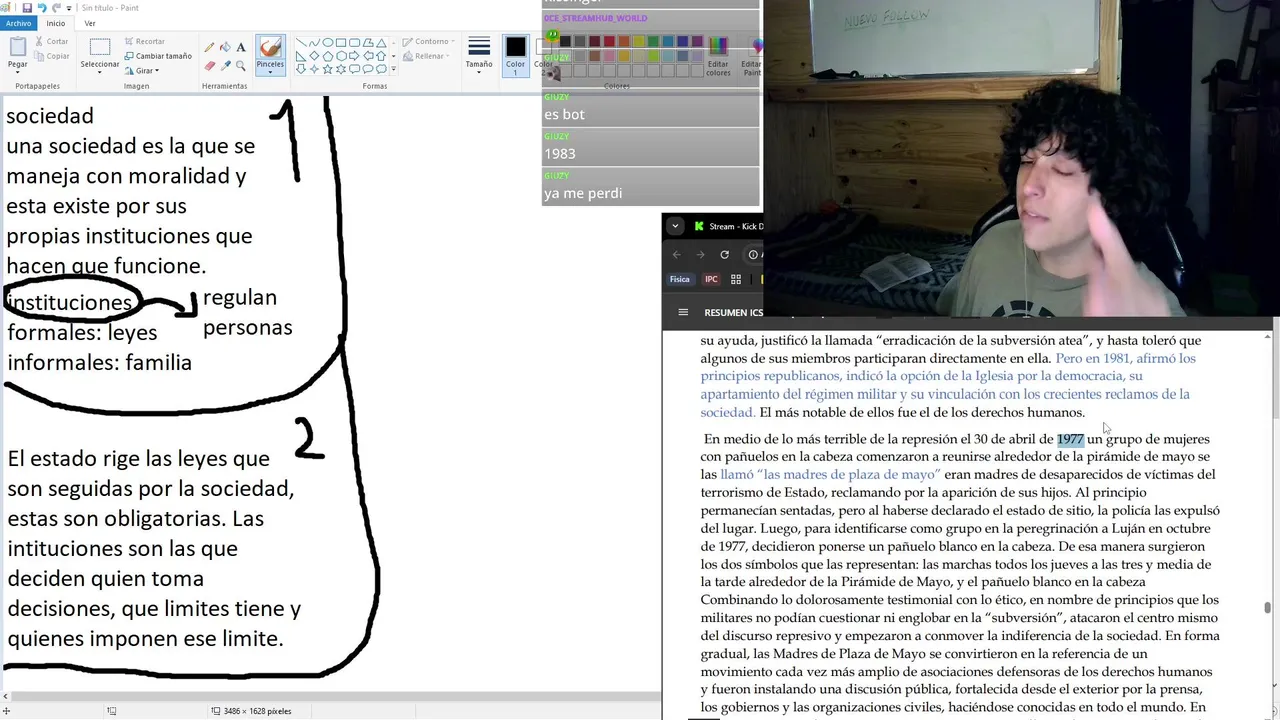Viewport: 1280px width, 720px height.
Task: Select the Pencil tool in Herramientas
Action: point(209,47)
